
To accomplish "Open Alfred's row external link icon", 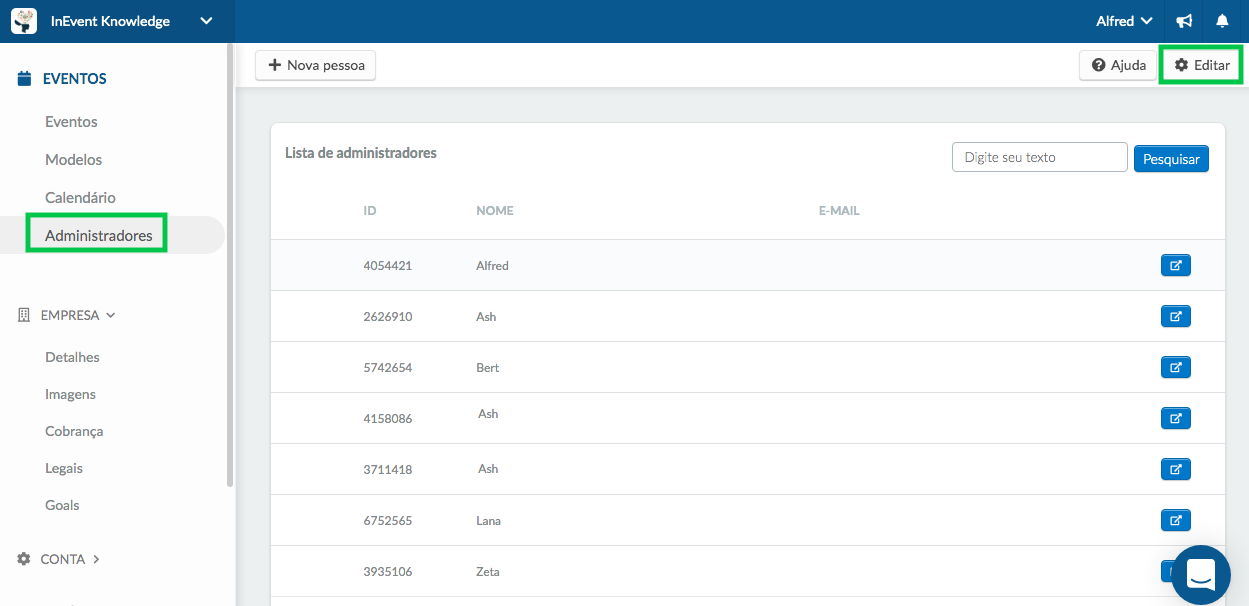I will point(1176,265).
